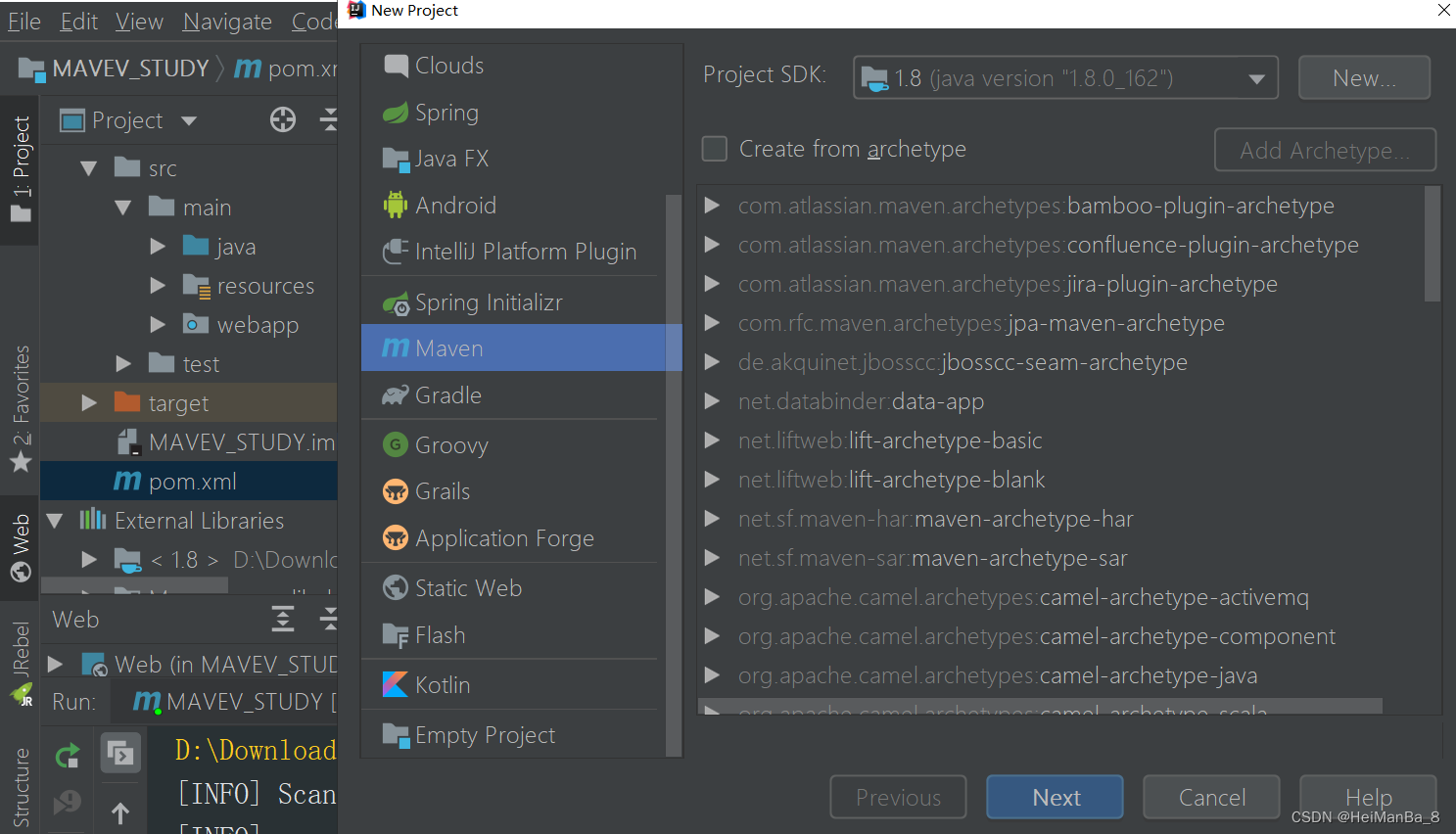Expand lift-archetype-basic entry
1456x834 pixels.
(713, 440)
